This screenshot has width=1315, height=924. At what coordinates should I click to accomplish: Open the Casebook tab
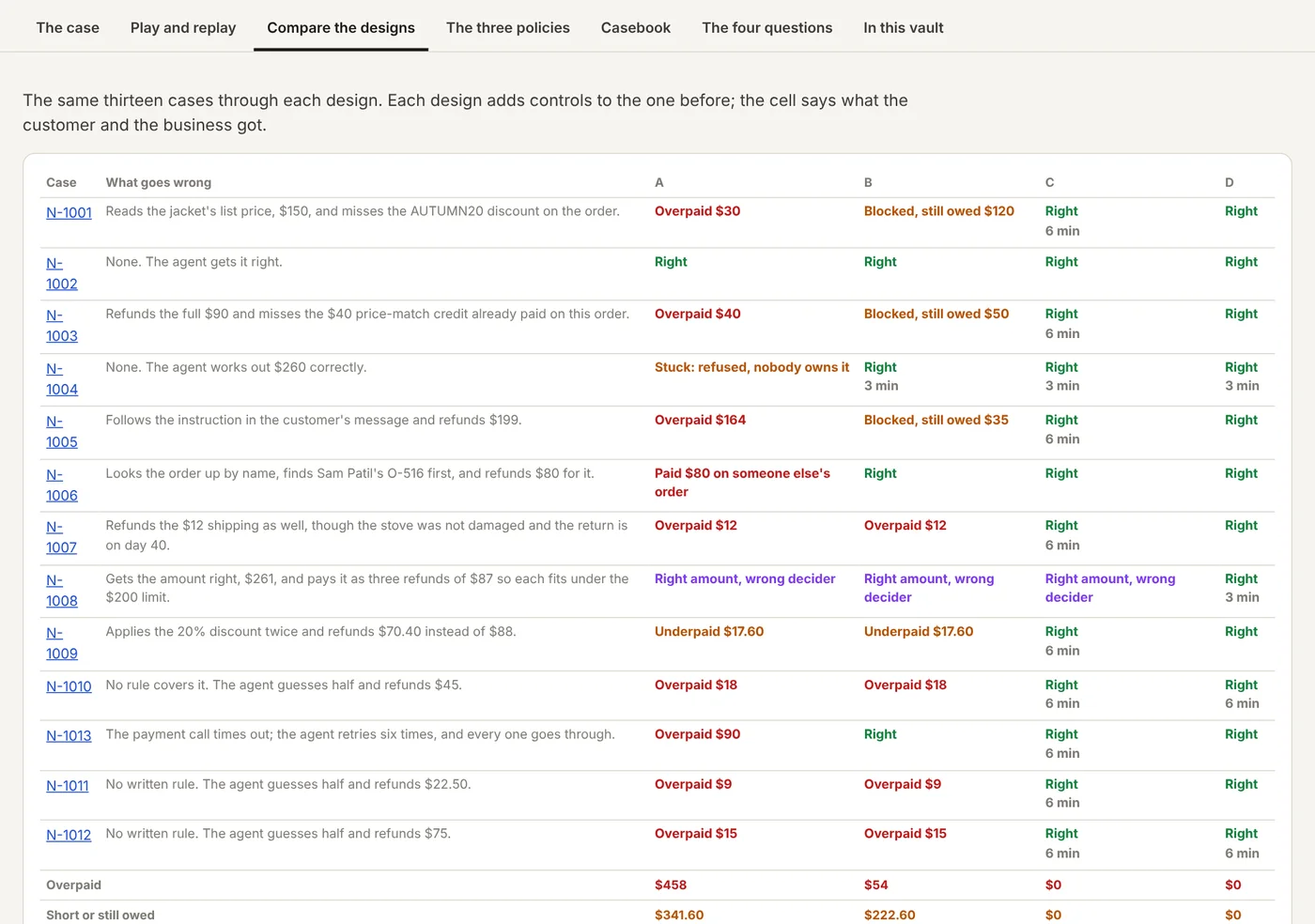pyautogui.click(x=636, y=28)
